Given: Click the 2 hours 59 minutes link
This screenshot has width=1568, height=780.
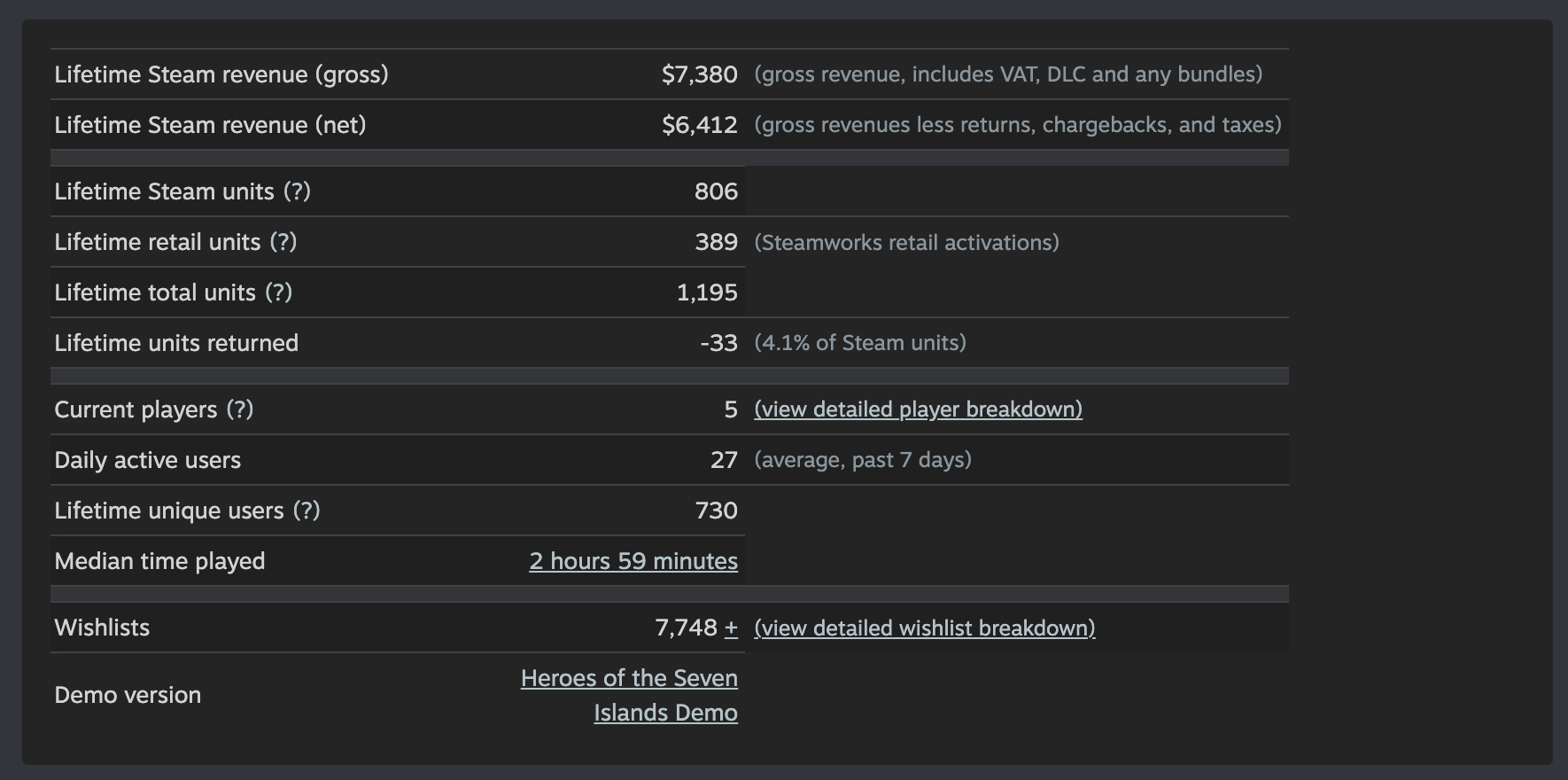Looking at the screenshot, I should tap(633, 561).
